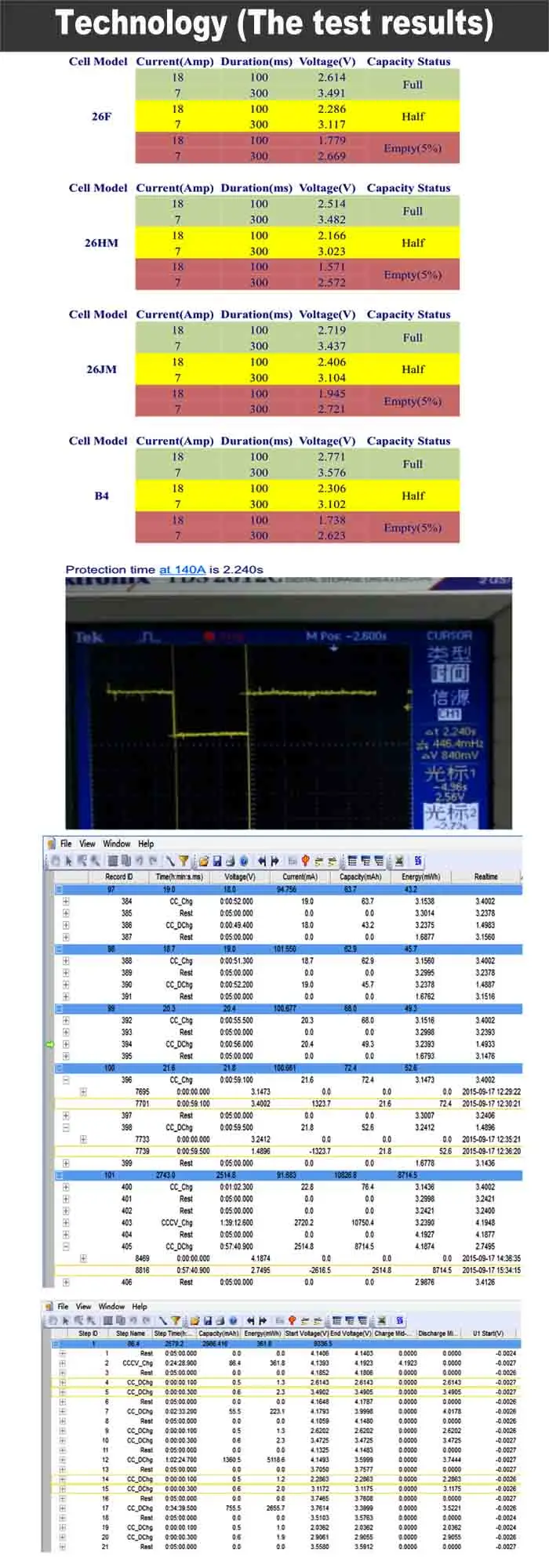Click the Realtime column header
The image size is (549, 1568).
tap(485, 877)
